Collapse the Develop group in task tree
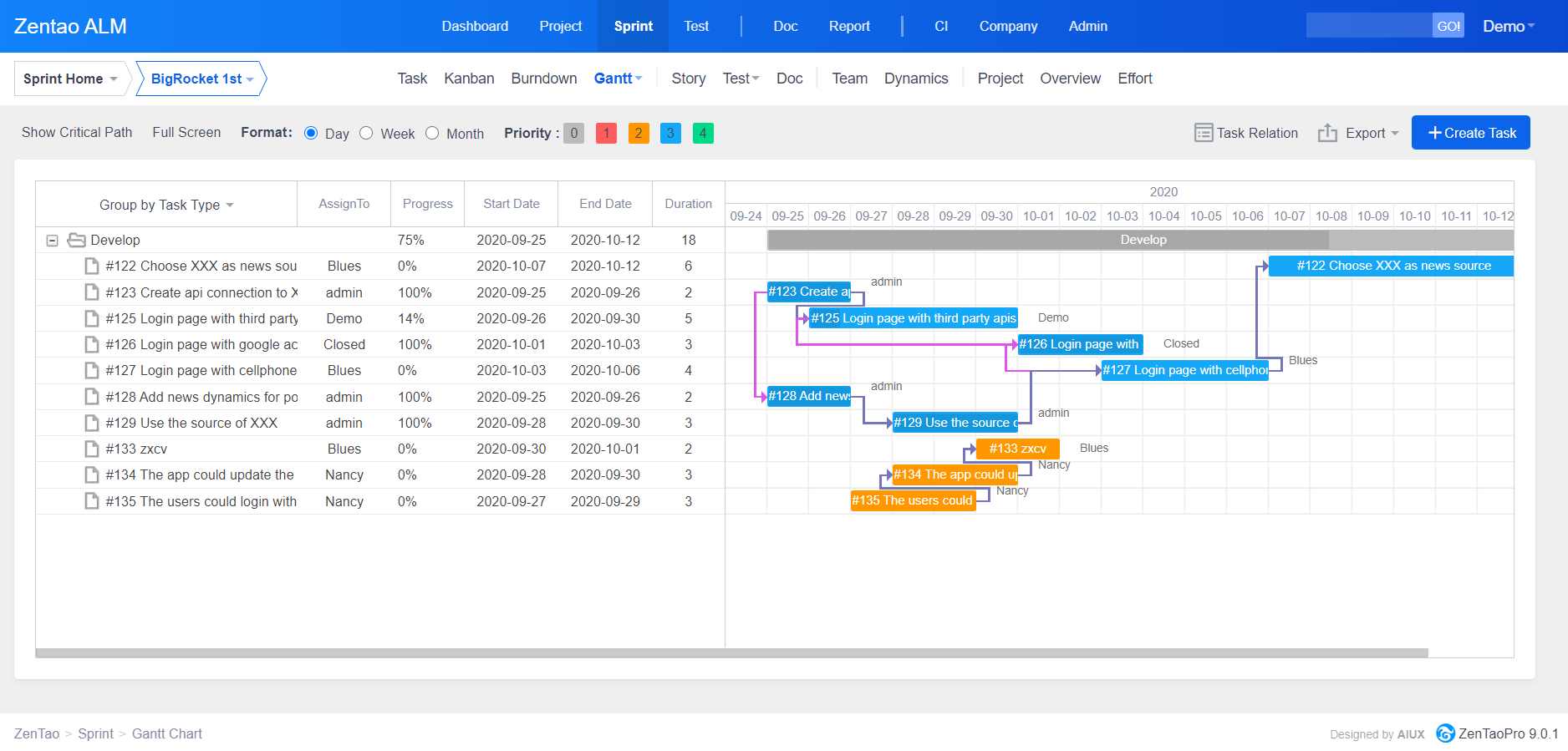 [52, 241]
